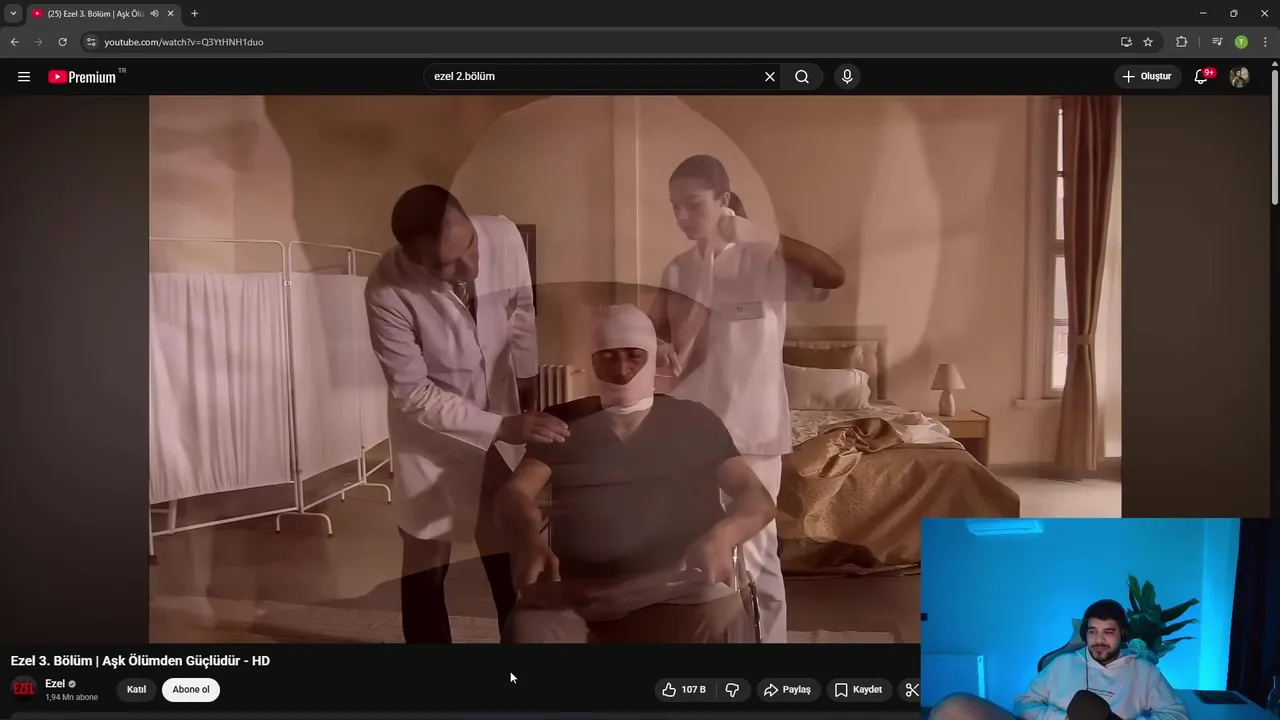Click the page vertical scrollbar
The width and height of the screenshot is (1280, 720).
[1274, 134]
